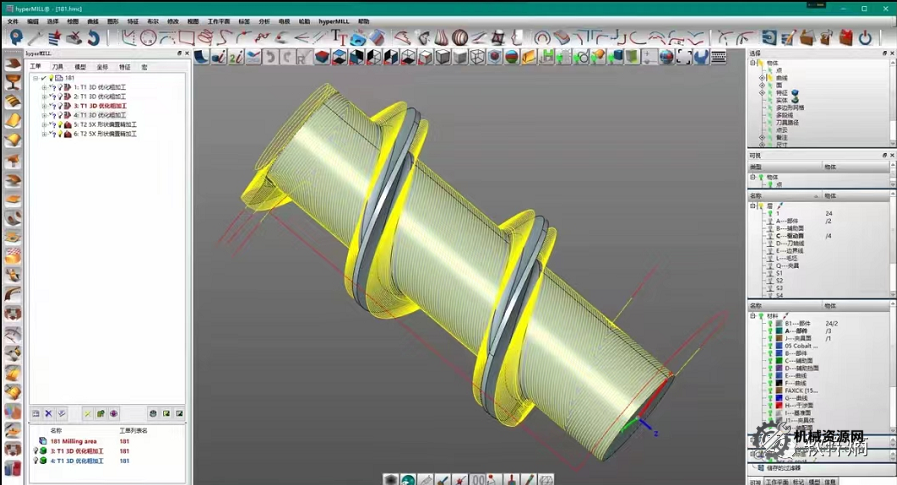Switch to the 刀具 (Tools) tab
The height and width of the screenshot is (485, 897).
(x=57, y=67)
